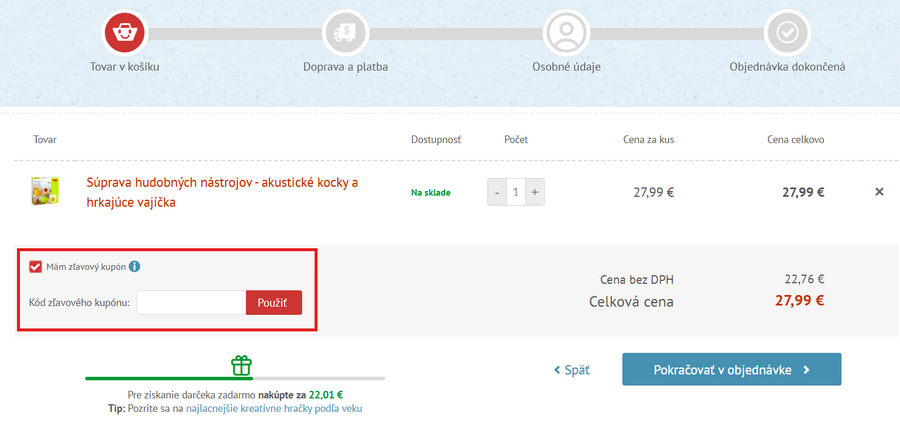Click the green gift icon
Image resolution: width=900 pixels, height=424 pixels.
[x=241, y=365]
